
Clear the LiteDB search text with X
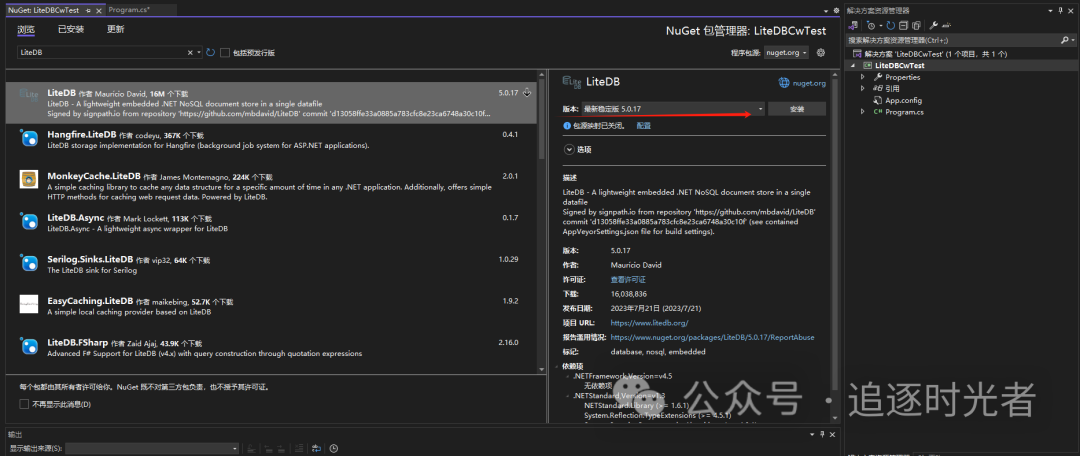click(191, 52)
